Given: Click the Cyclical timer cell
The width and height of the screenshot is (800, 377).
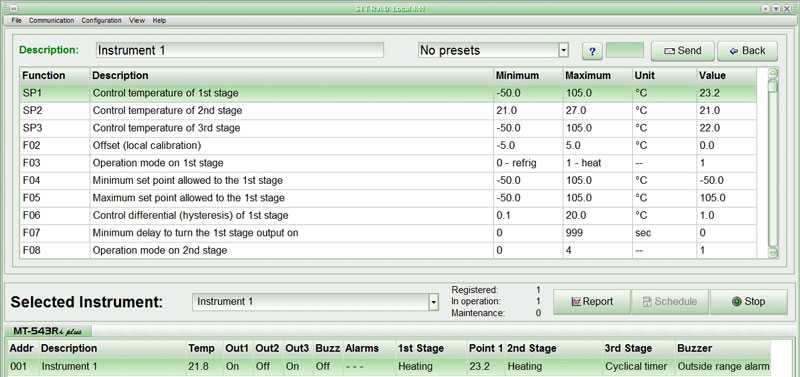Looking at the screenshot, I should [639, 366].
